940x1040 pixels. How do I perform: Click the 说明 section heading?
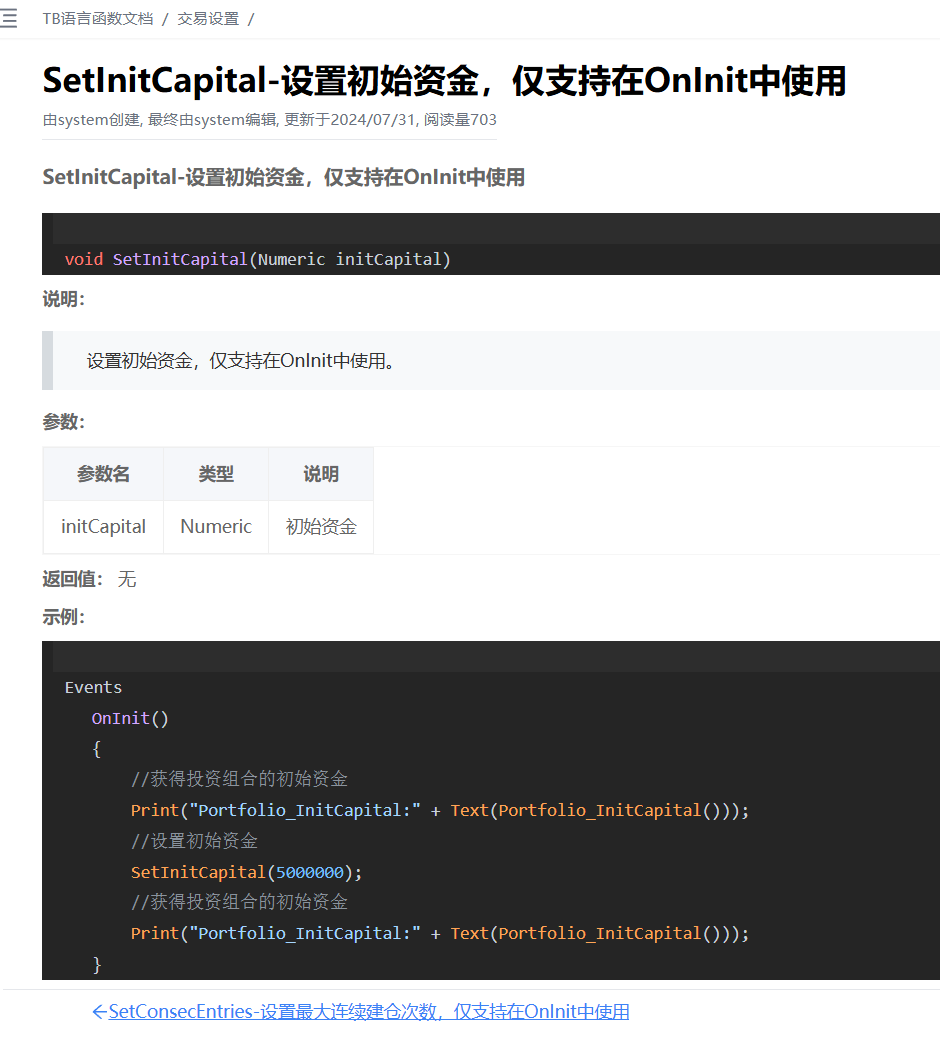pyautogui.click(x=63, y=300)
